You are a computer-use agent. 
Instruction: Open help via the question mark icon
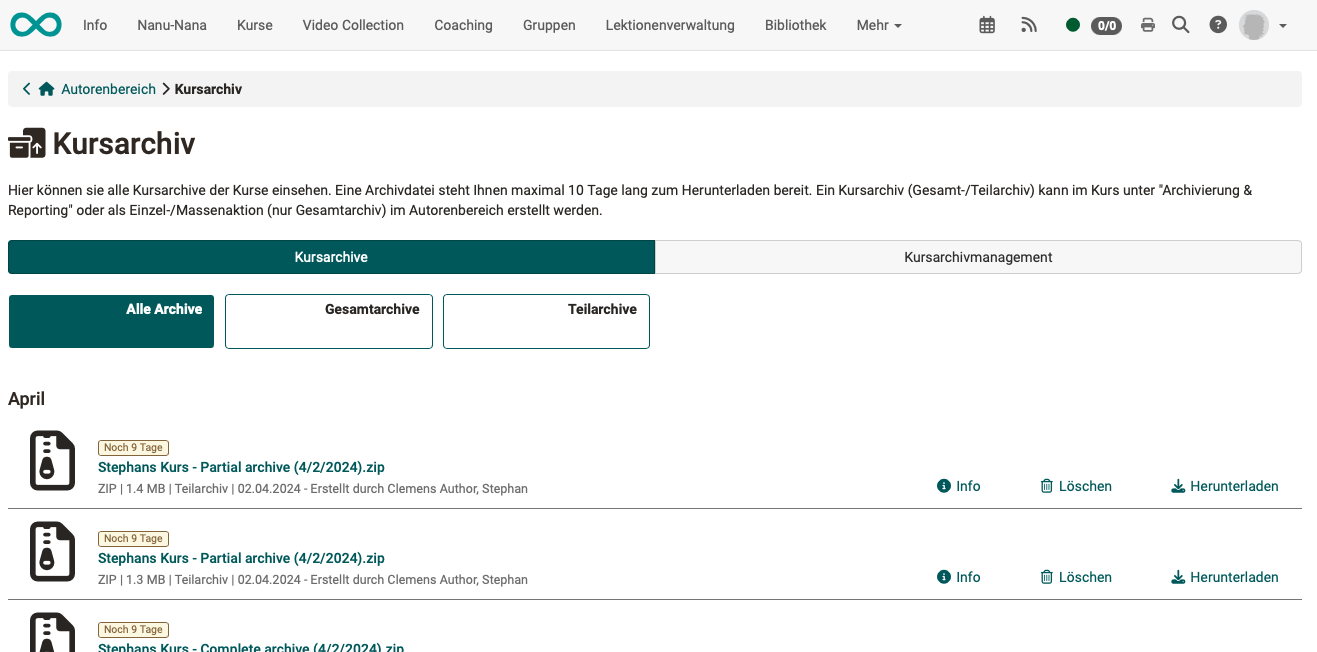point(1217,25)
